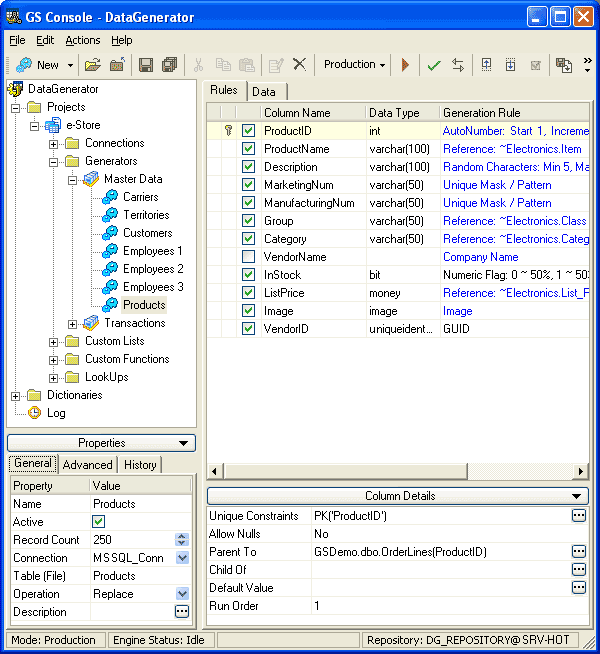The height and width of the screenshot is (654, 600).
Task: Switch to the Data tab
Action: tap(264, 91)
